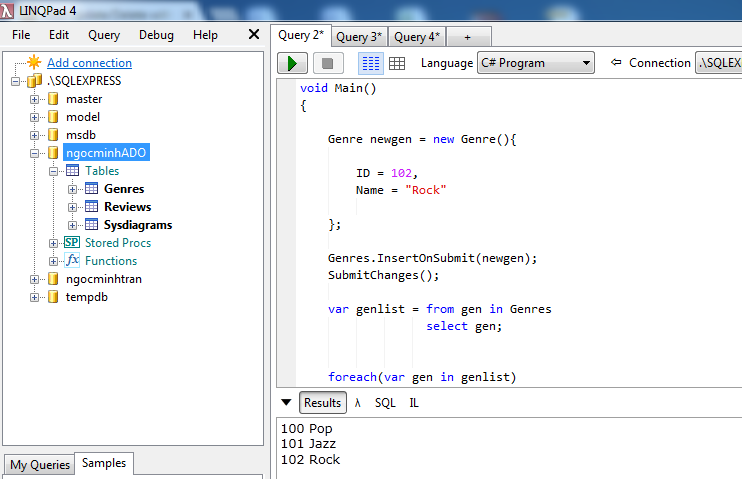
Task: Click the Genres table icon
Action: pyautogui.click(x=91, y=188)
